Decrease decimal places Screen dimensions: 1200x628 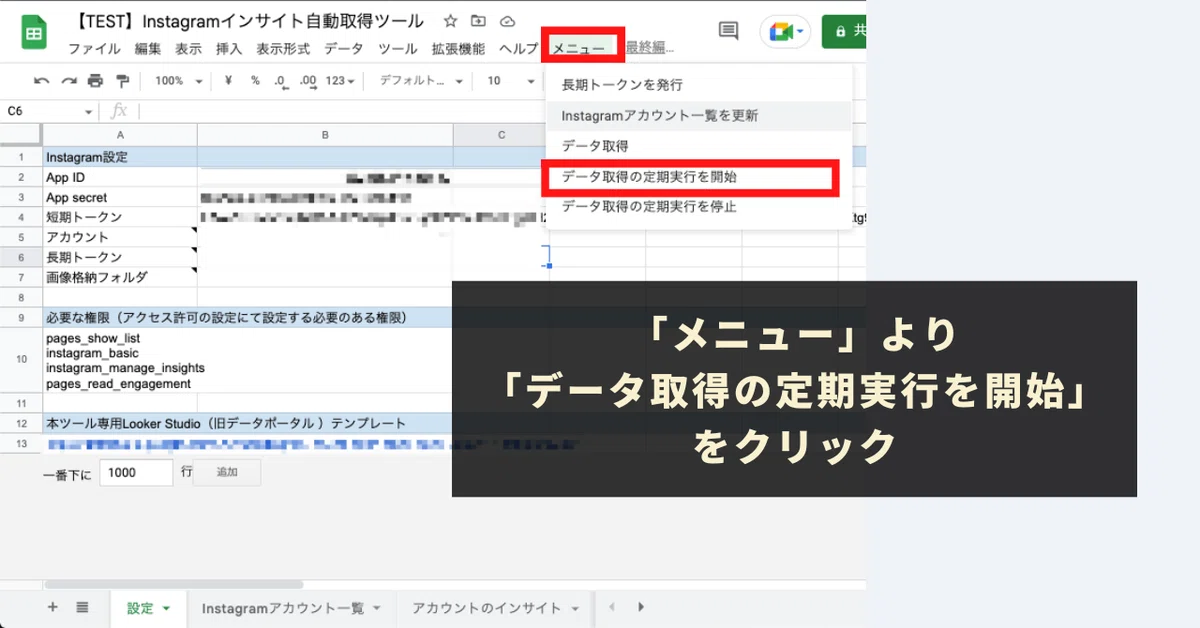[x=281, y=81]
